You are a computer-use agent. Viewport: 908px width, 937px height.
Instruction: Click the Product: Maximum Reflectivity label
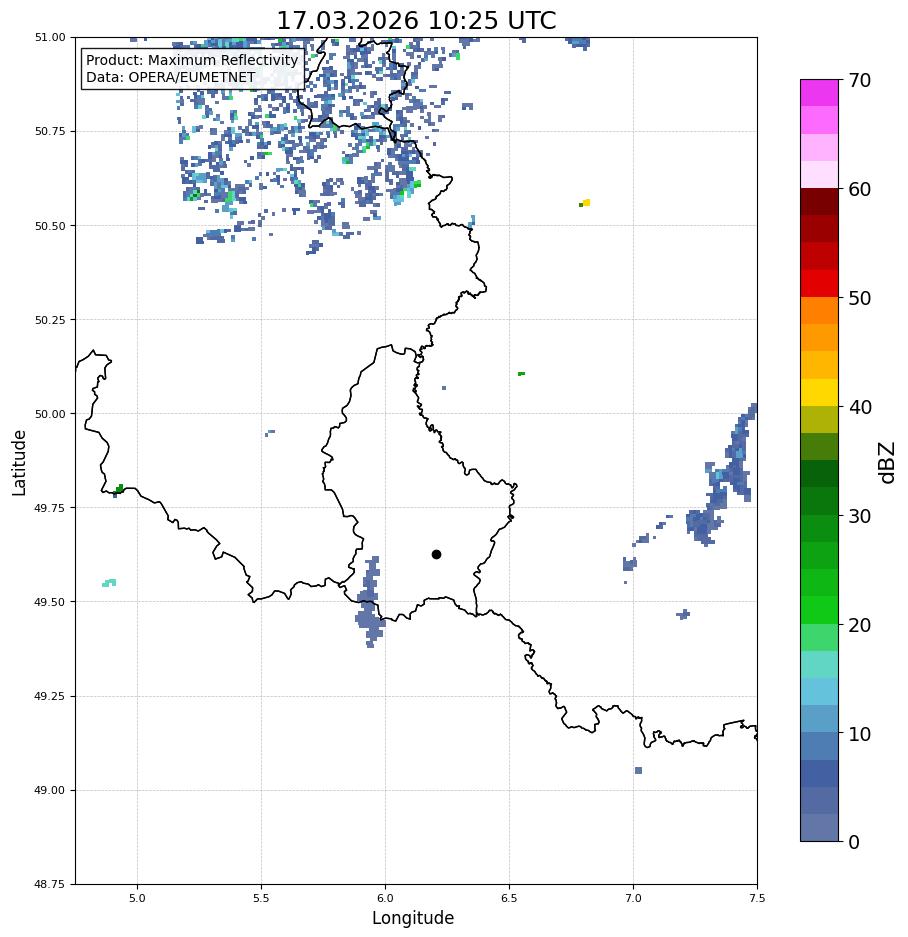(x=192, y=60)
